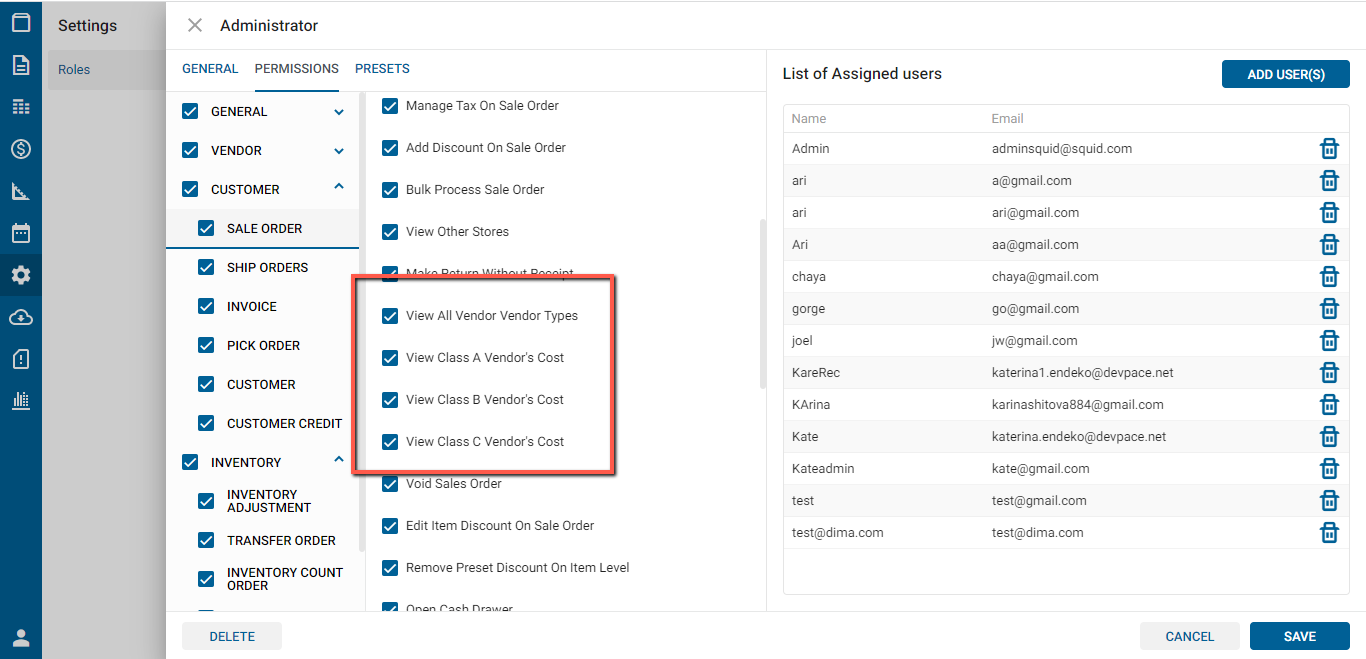Viewport: 1366px width, 659px height.
Task: Expand the VENDOR permissions chevron
Action: (339, 151)
